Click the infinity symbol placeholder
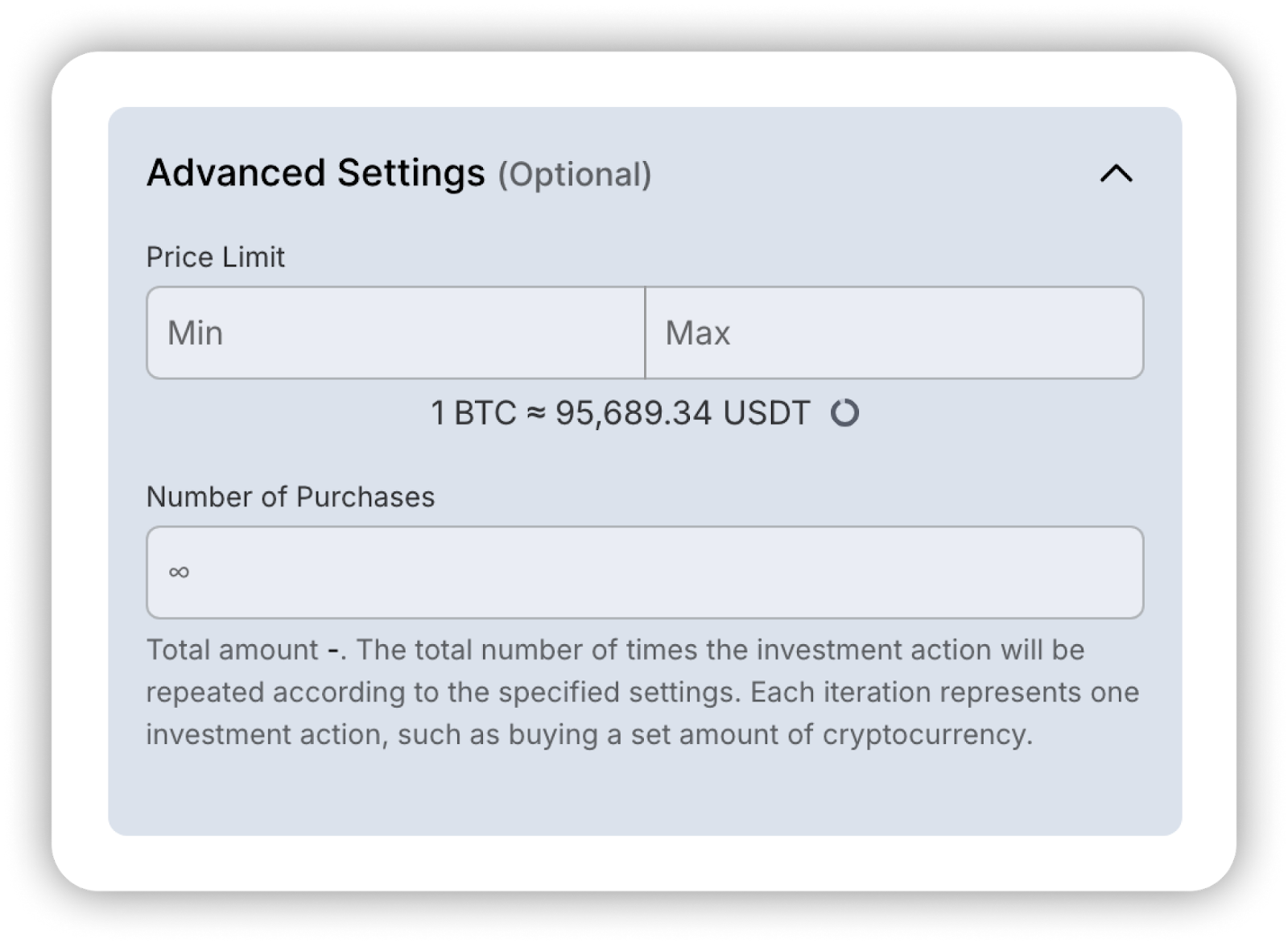 (179, 573)
